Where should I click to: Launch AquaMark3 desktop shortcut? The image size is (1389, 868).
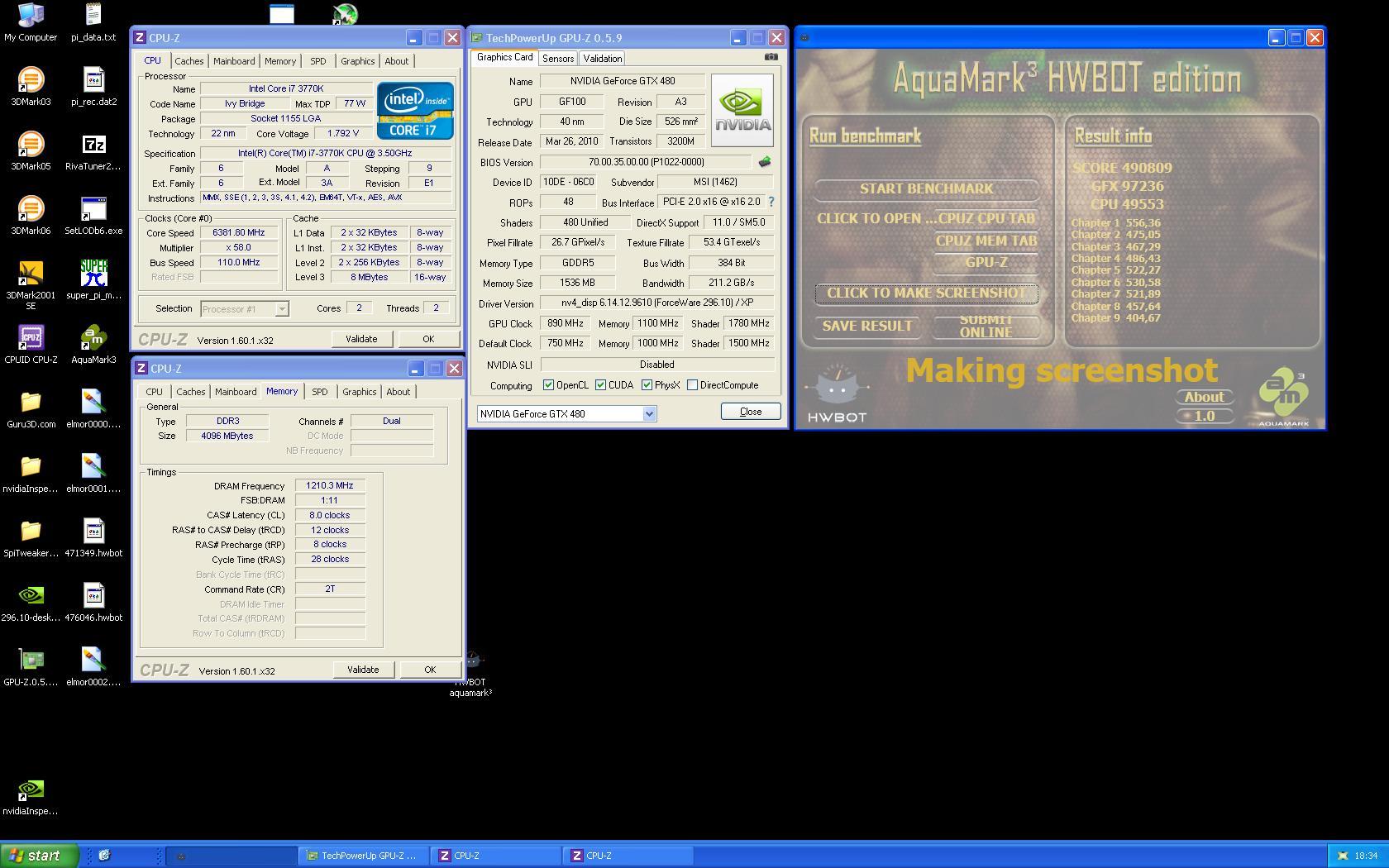click(x=93, y=345)
